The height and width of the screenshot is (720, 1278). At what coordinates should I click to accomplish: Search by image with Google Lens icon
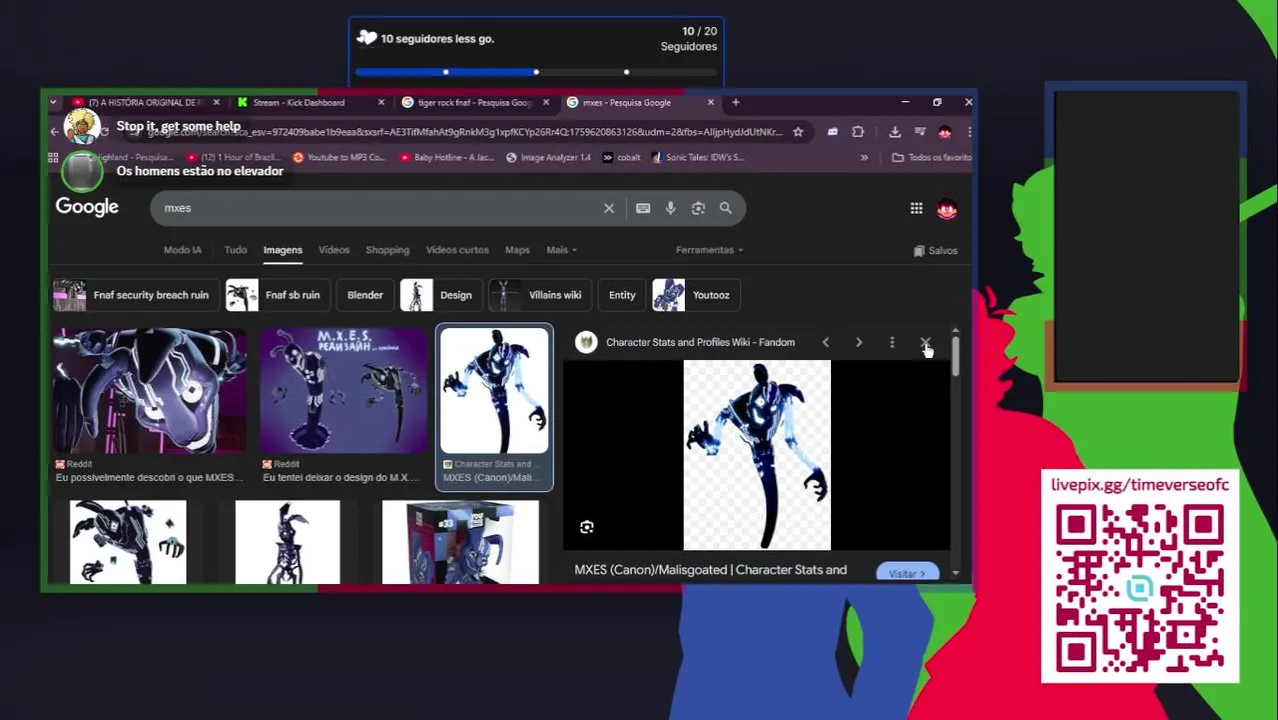(698, 208)
